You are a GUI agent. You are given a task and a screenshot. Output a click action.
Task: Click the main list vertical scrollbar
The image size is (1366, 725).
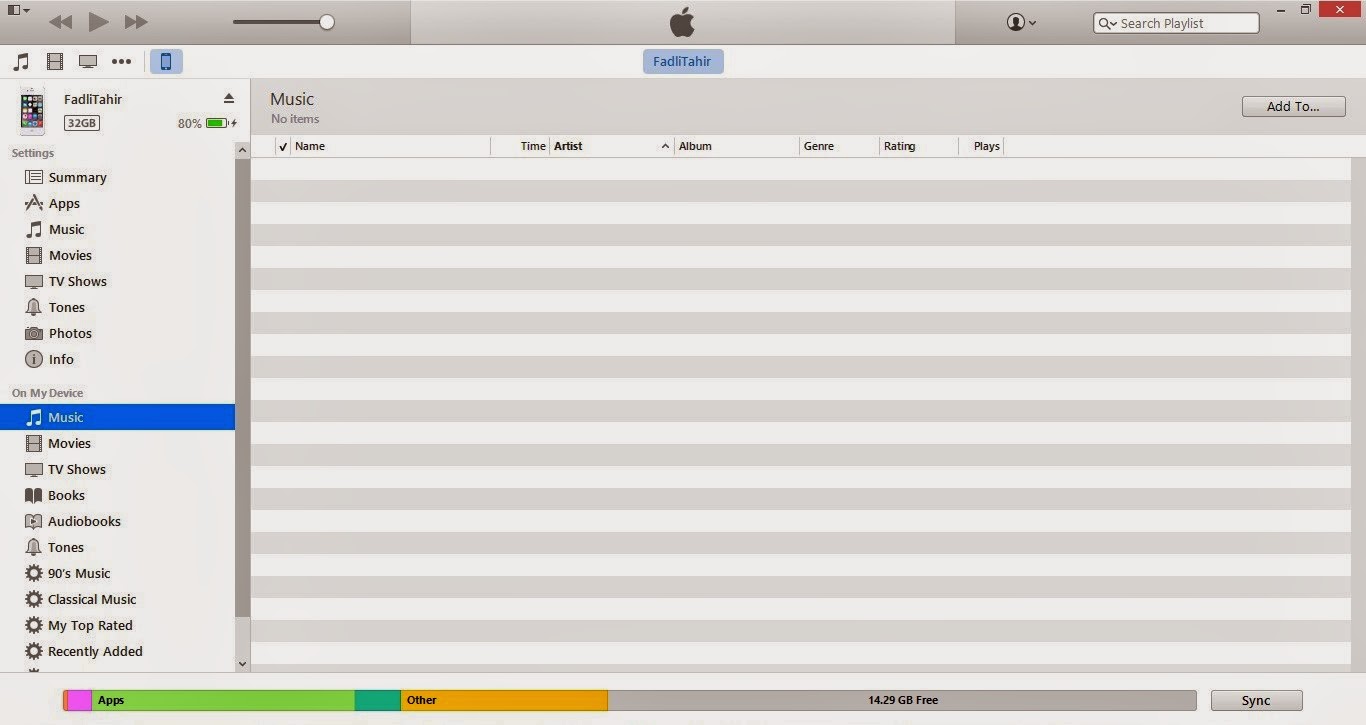(x=1358, y=414)
